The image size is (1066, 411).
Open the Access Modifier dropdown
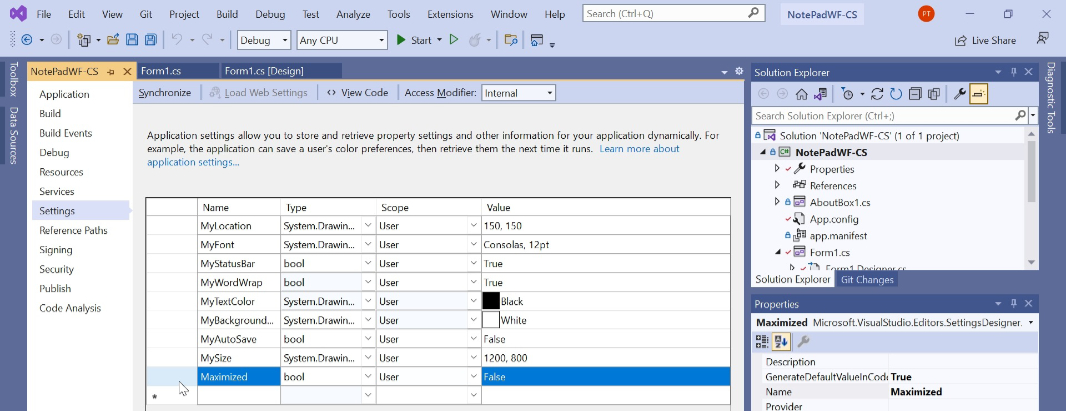coord(549,93)
